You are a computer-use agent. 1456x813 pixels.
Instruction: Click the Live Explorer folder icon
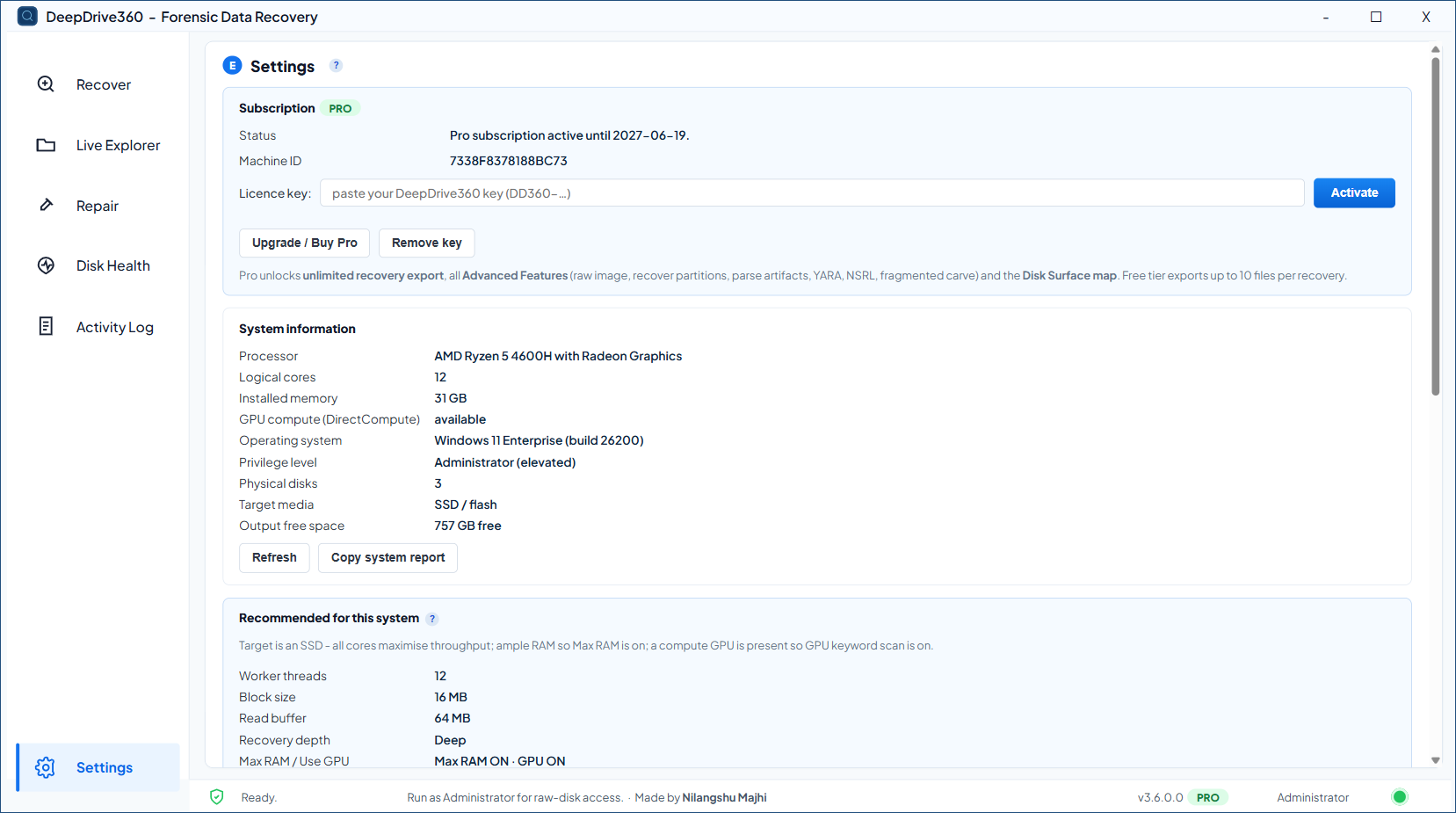46,145
